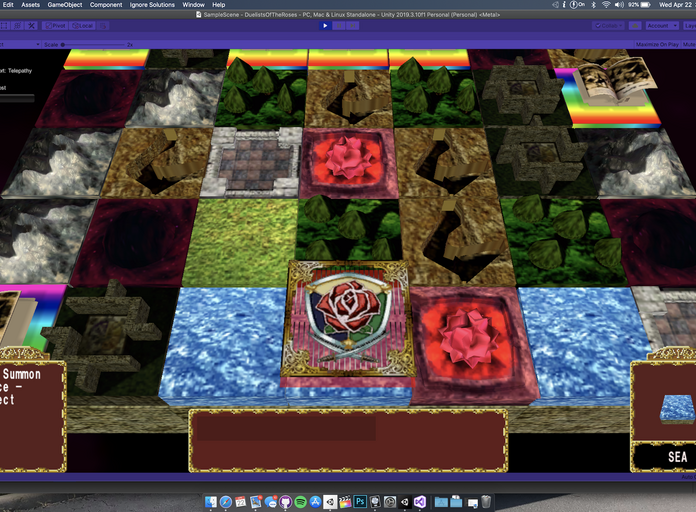The image size is (696, 512).
Task: Select the Rect transform tool in Unity toolbar
Action: [4, 26]
